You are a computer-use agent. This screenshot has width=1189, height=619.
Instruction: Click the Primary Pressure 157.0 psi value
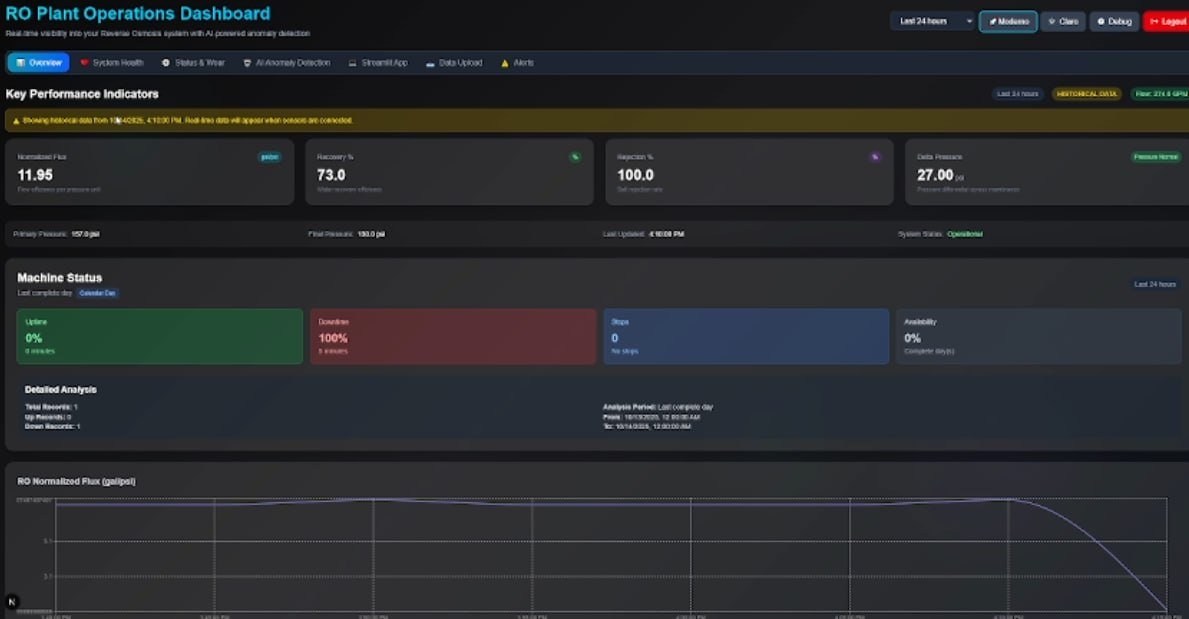[x=85, y=234]
